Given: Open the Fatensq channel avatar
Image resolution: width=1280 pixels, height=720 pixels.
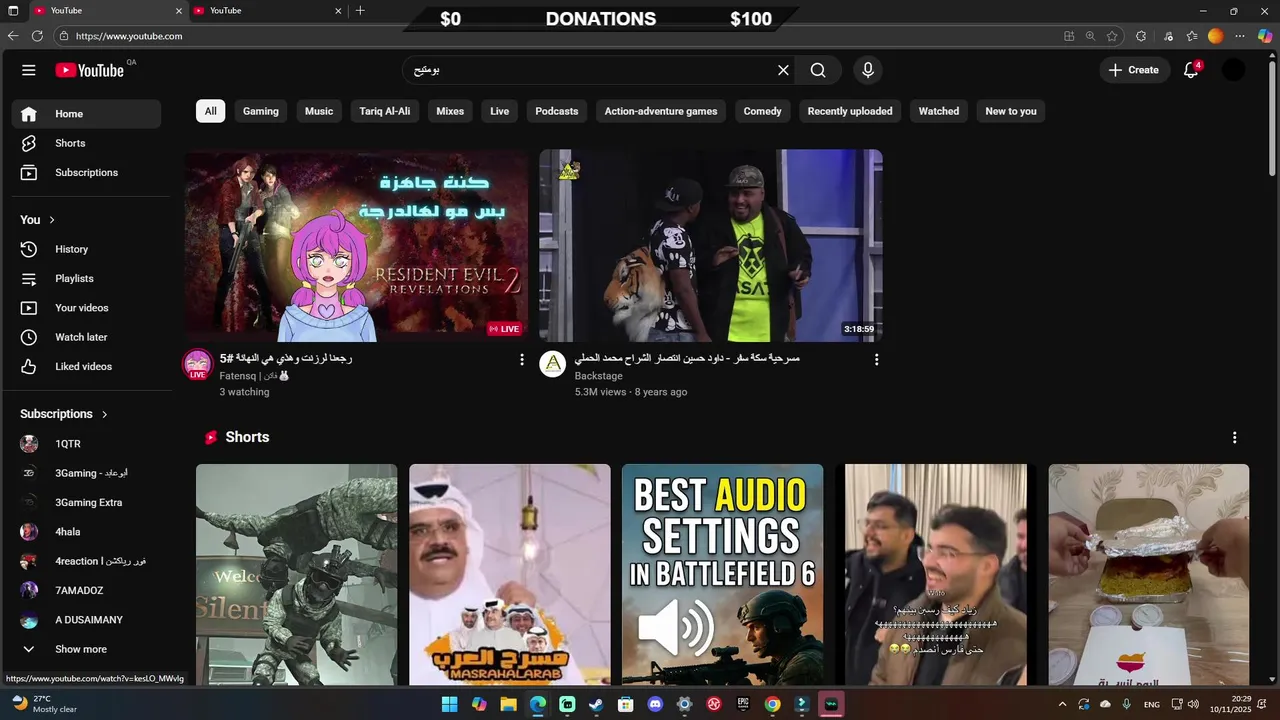Looking at the screenshot, I should point(198,364).
